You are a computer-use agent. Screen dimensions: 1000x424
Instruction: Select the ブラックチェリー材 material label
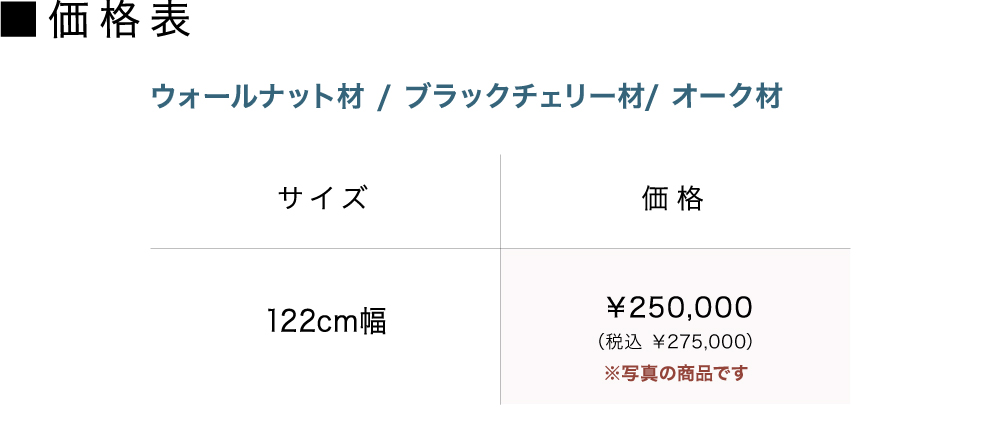click(x=525, y=98)
